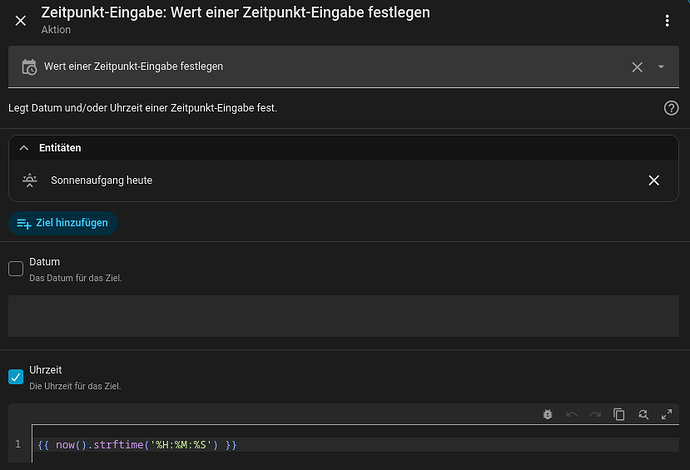Click the calendar-clock action icon
This screenshot has height=470, width=690.
[x=29, y=67]
